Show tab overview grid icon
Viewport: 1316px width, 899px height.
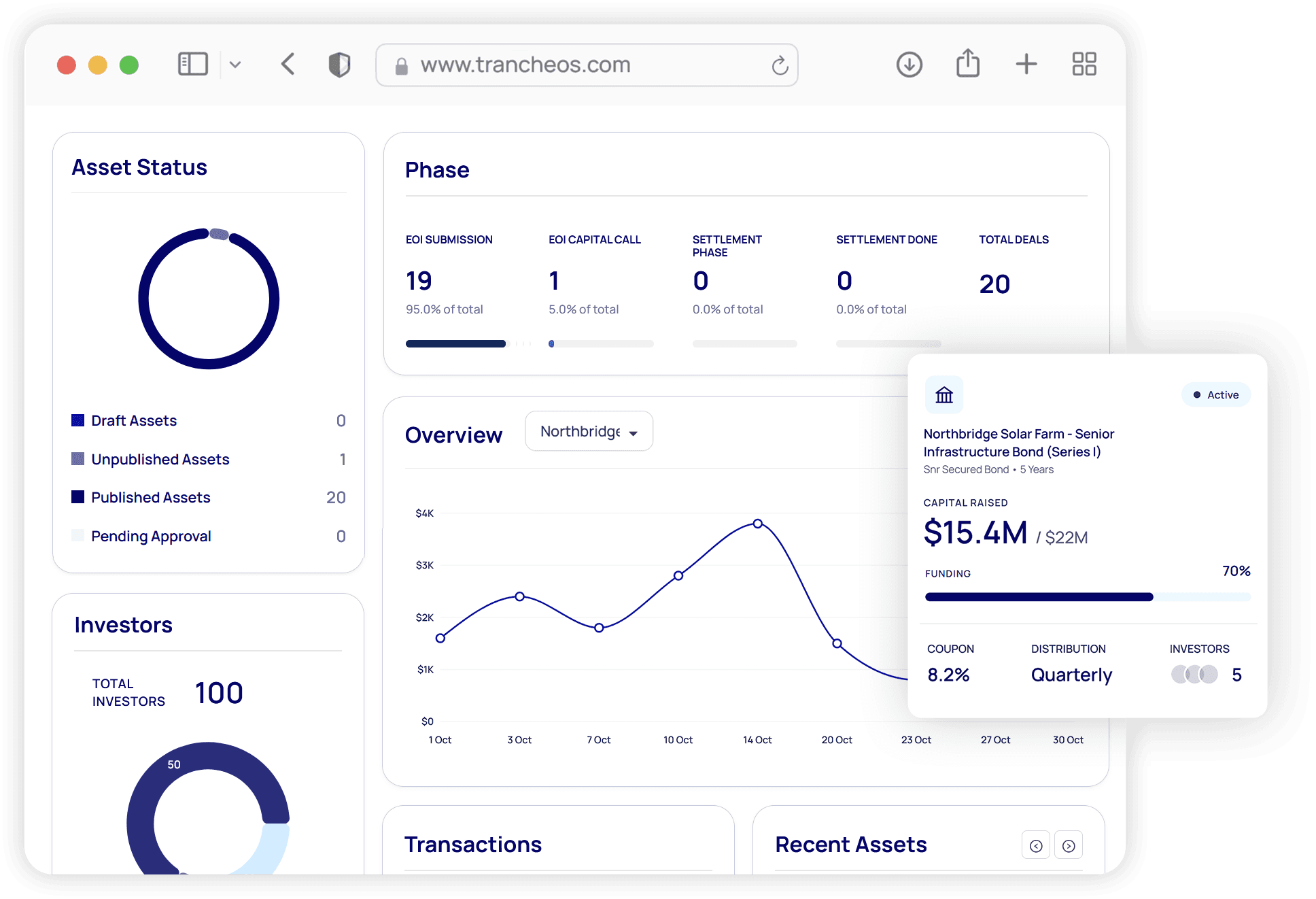[x=1084, y=65]
